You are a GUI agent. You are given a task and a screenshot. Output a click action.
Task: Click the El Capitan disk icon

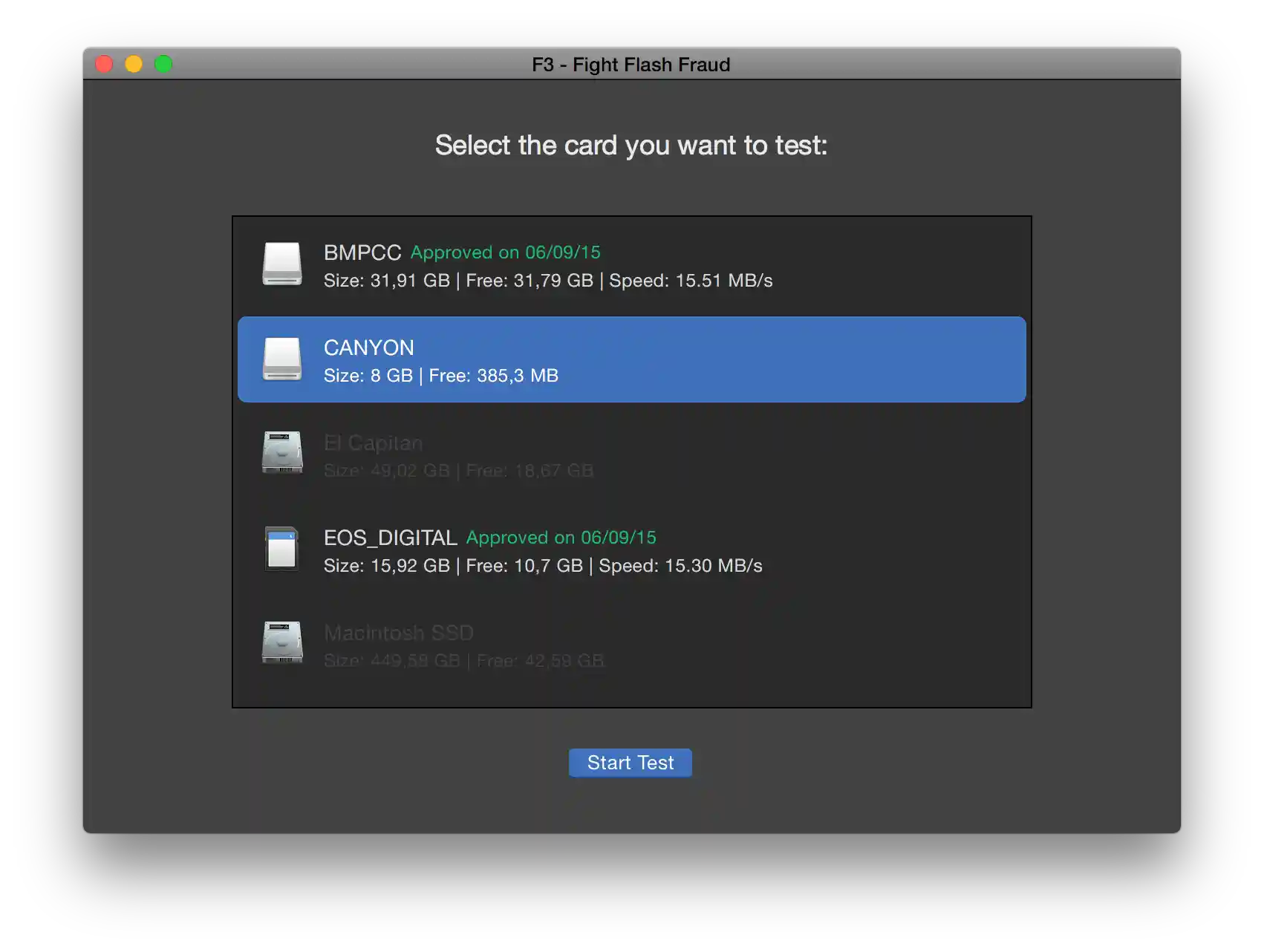click(282, 453)
